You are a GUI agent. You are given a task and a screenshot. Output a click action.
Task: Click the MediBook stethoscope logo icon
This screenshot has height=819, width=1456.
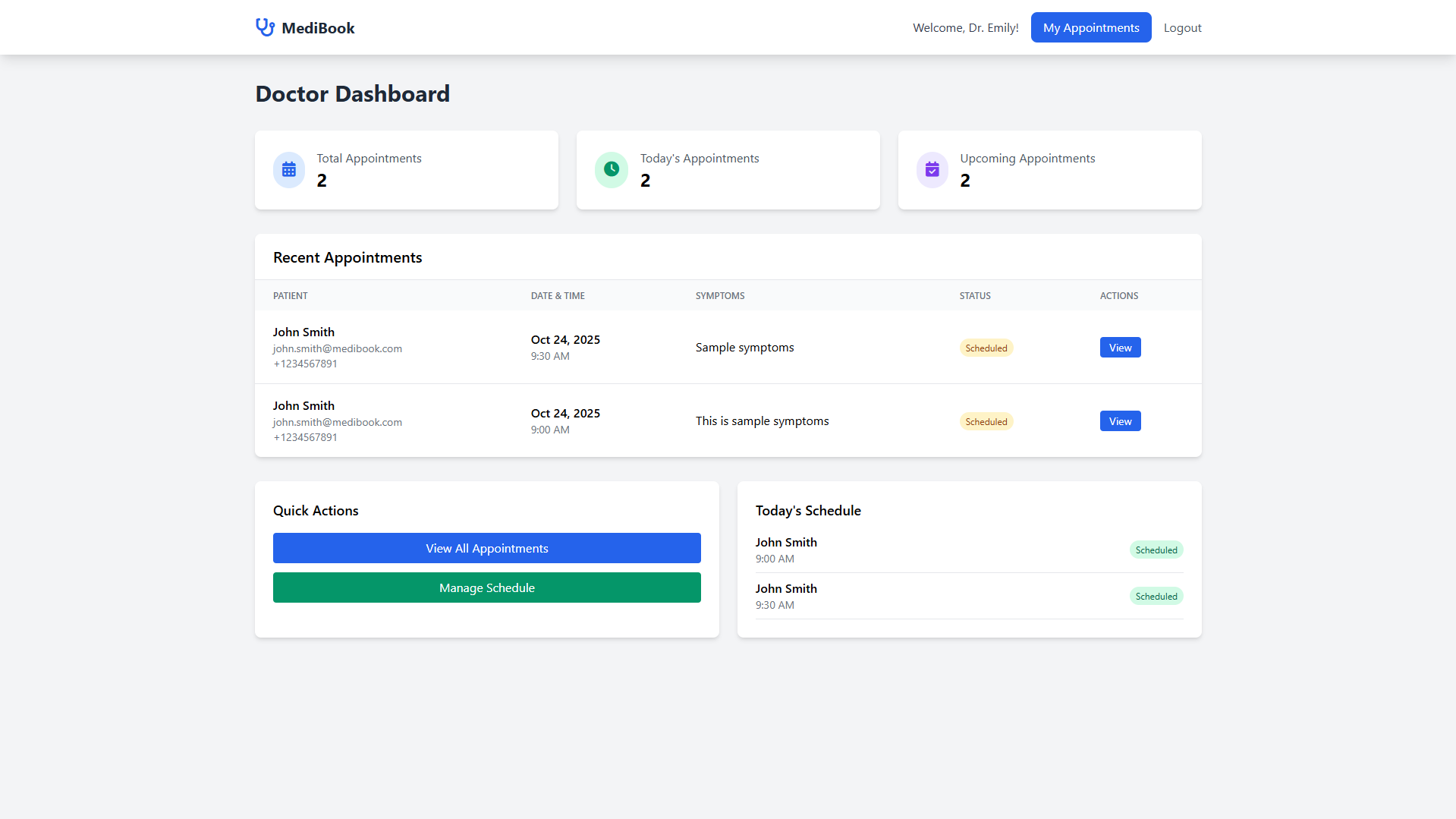pos(265,27)
